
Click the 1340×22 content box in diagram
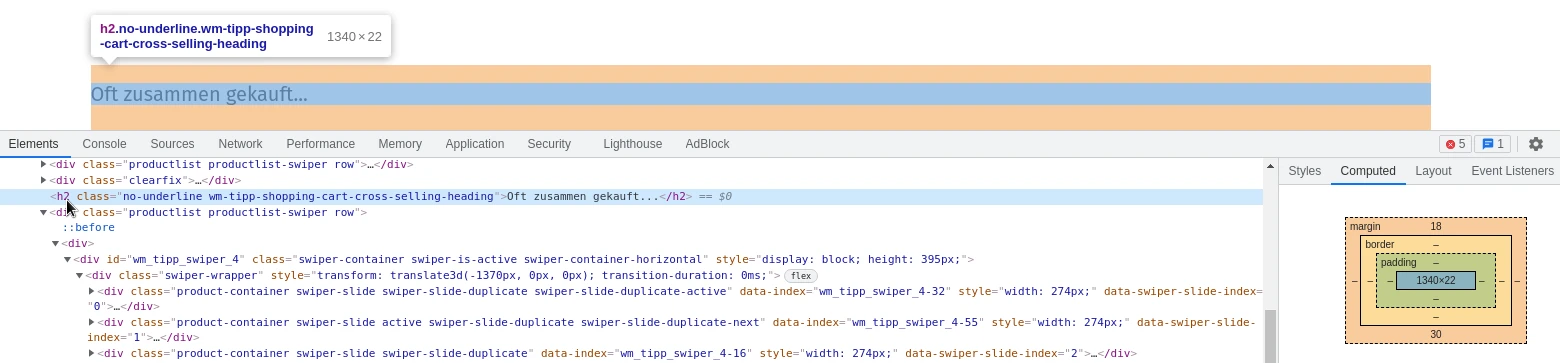1435,280
